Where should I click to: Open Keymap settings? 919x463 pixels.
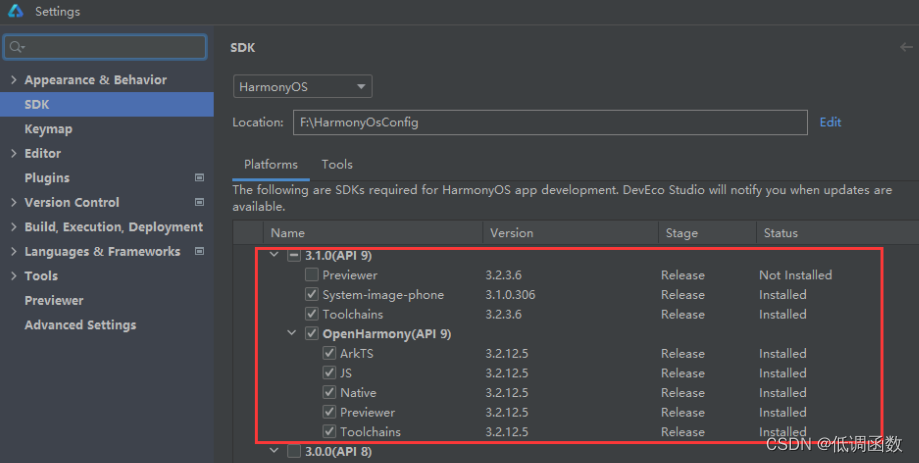coord(48,129)
